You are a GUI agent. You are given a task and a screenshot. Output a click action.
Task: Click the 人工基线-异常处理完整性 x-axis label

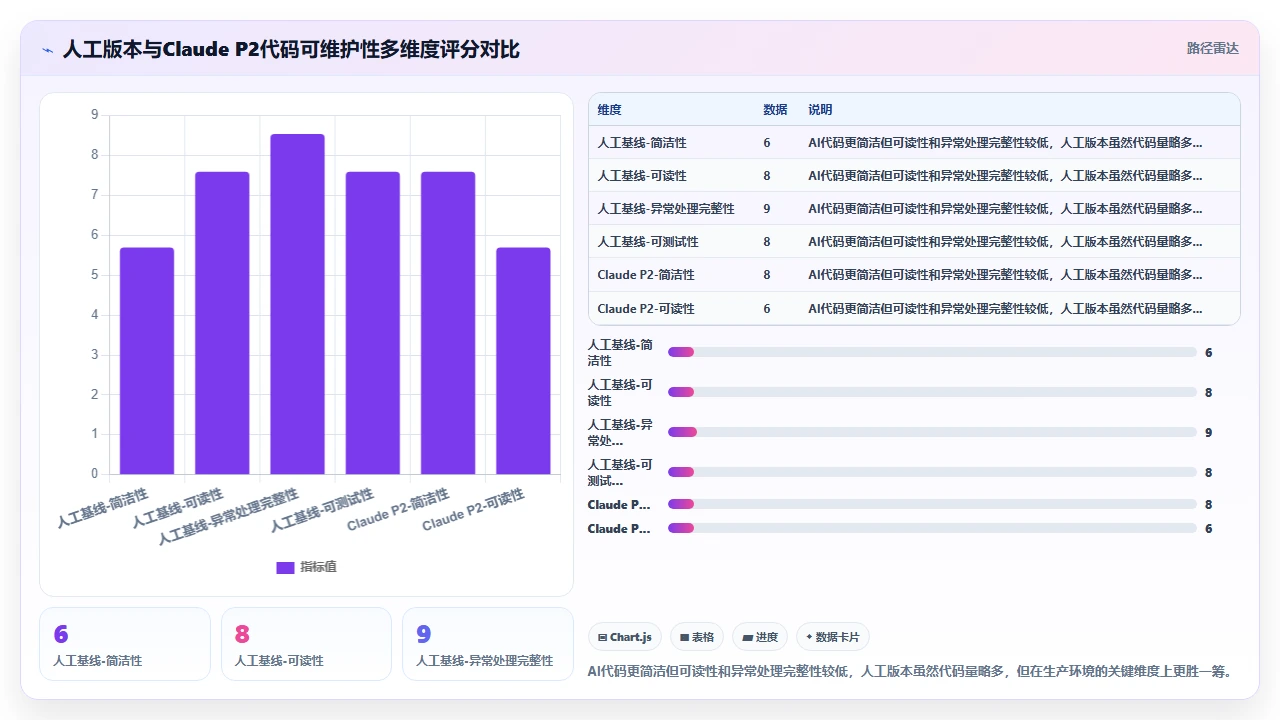[x=229, y=515]
